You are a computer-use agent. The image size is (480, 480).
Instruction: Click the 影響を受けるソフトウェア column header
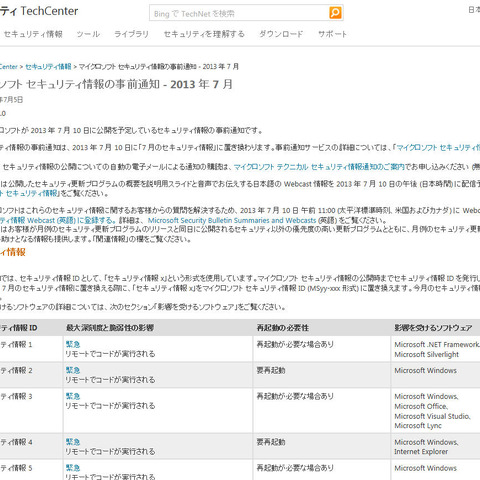click(x=433, y=328)
